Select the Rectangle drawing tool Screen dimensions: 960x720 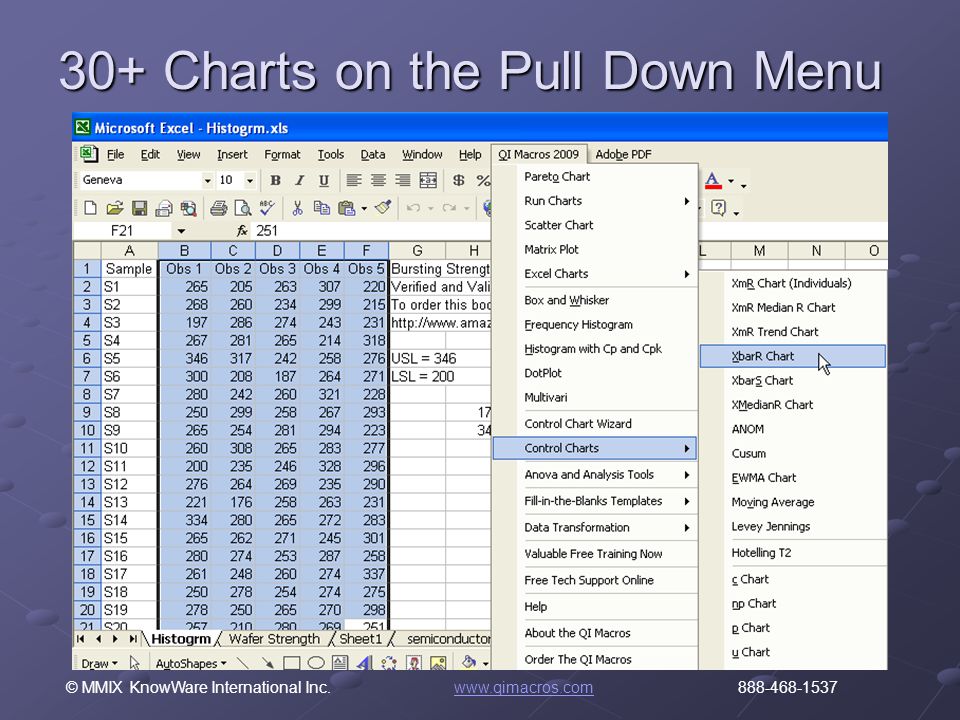click(291, 663)
